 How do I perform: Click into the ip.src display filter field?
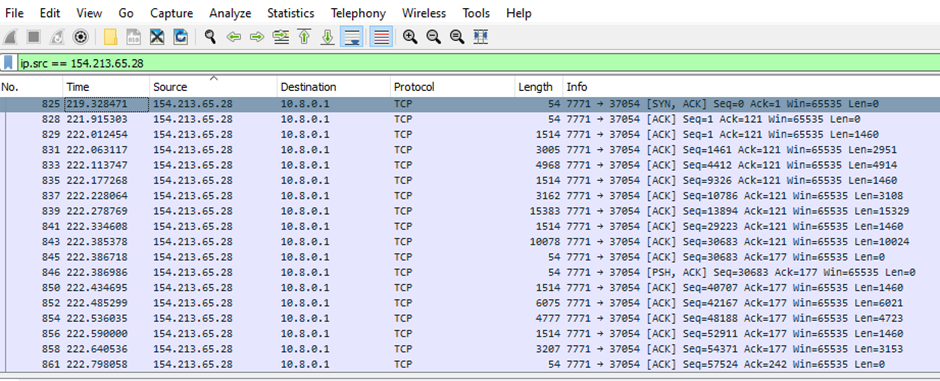(x=480, y=63)
